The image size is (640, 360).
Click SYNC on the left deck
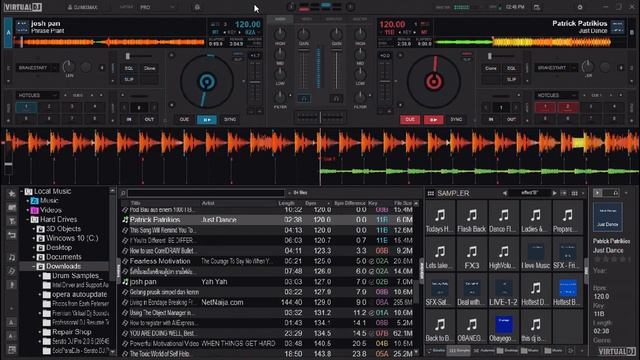[230, 120]
